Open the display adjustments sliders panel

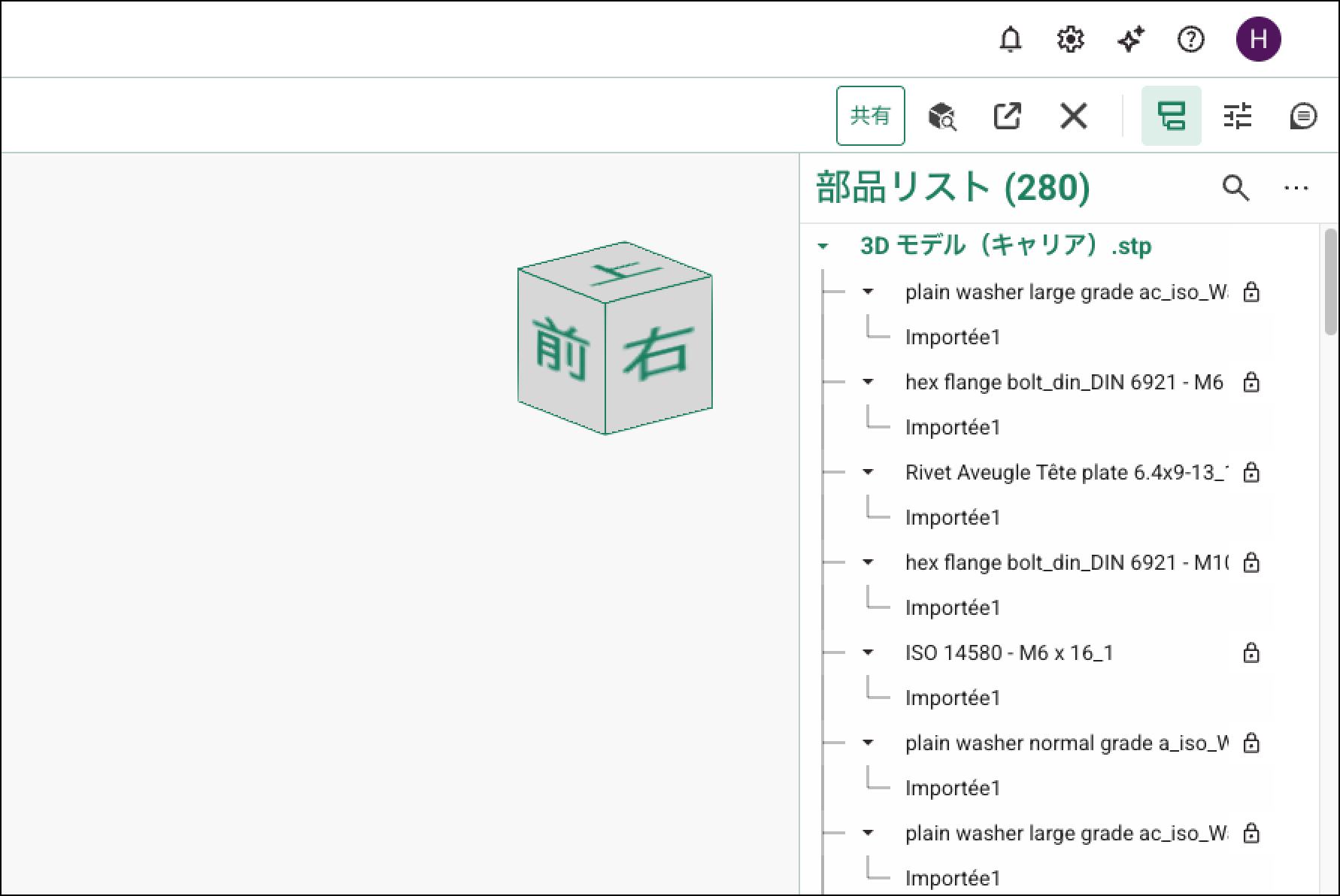(1237, 117)
